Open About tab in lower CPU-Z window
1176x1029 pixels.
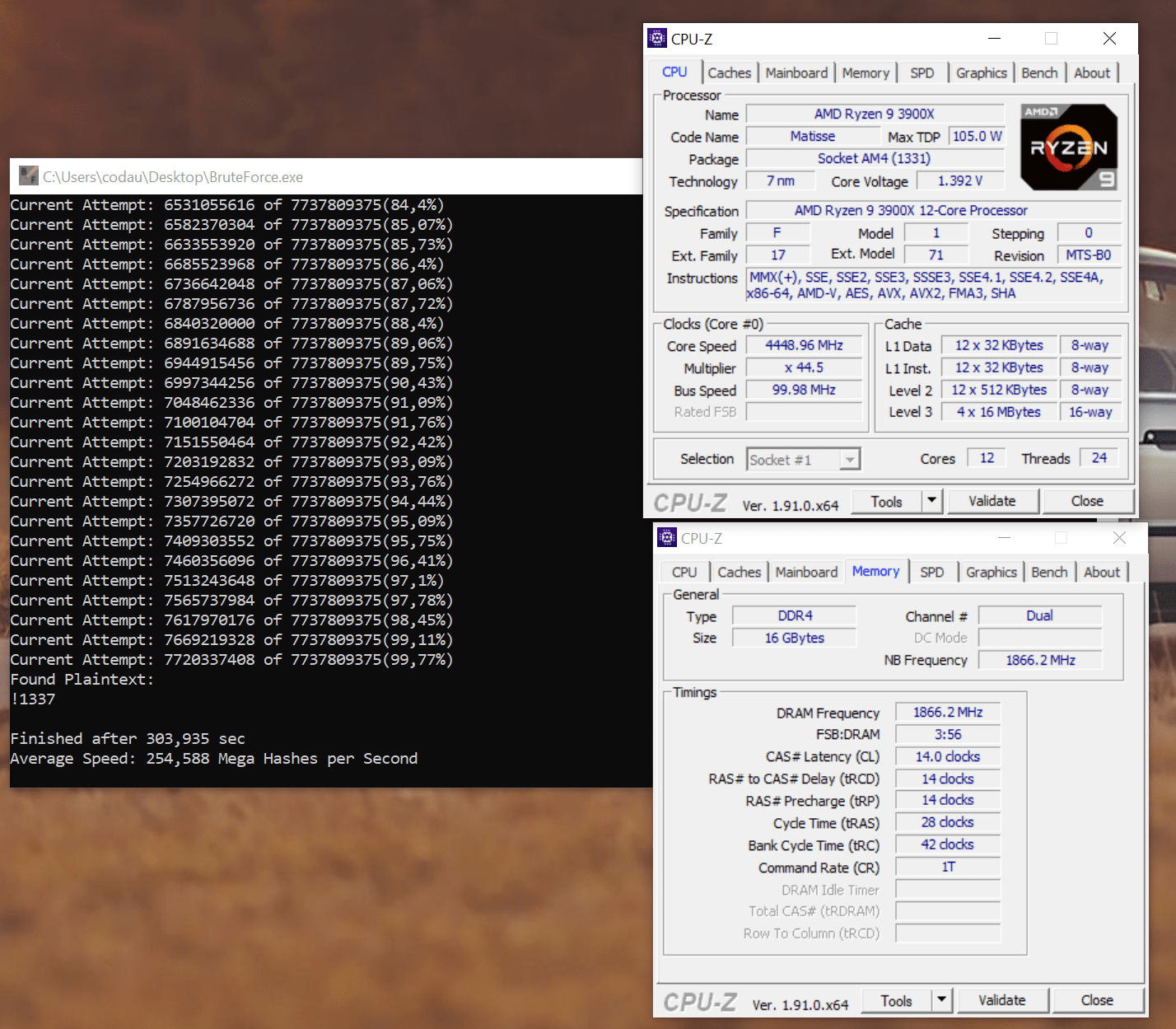(1102, 572)
